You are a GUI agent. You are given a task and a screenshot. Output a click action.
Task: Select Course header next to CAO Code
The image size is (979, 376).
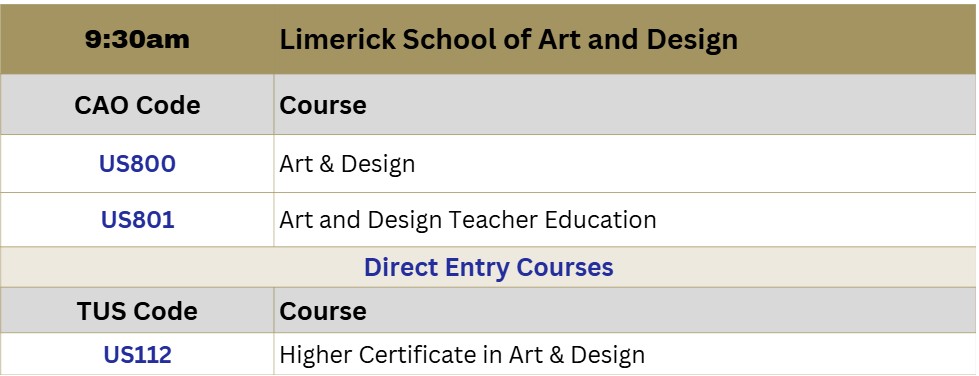click(323, 105)
